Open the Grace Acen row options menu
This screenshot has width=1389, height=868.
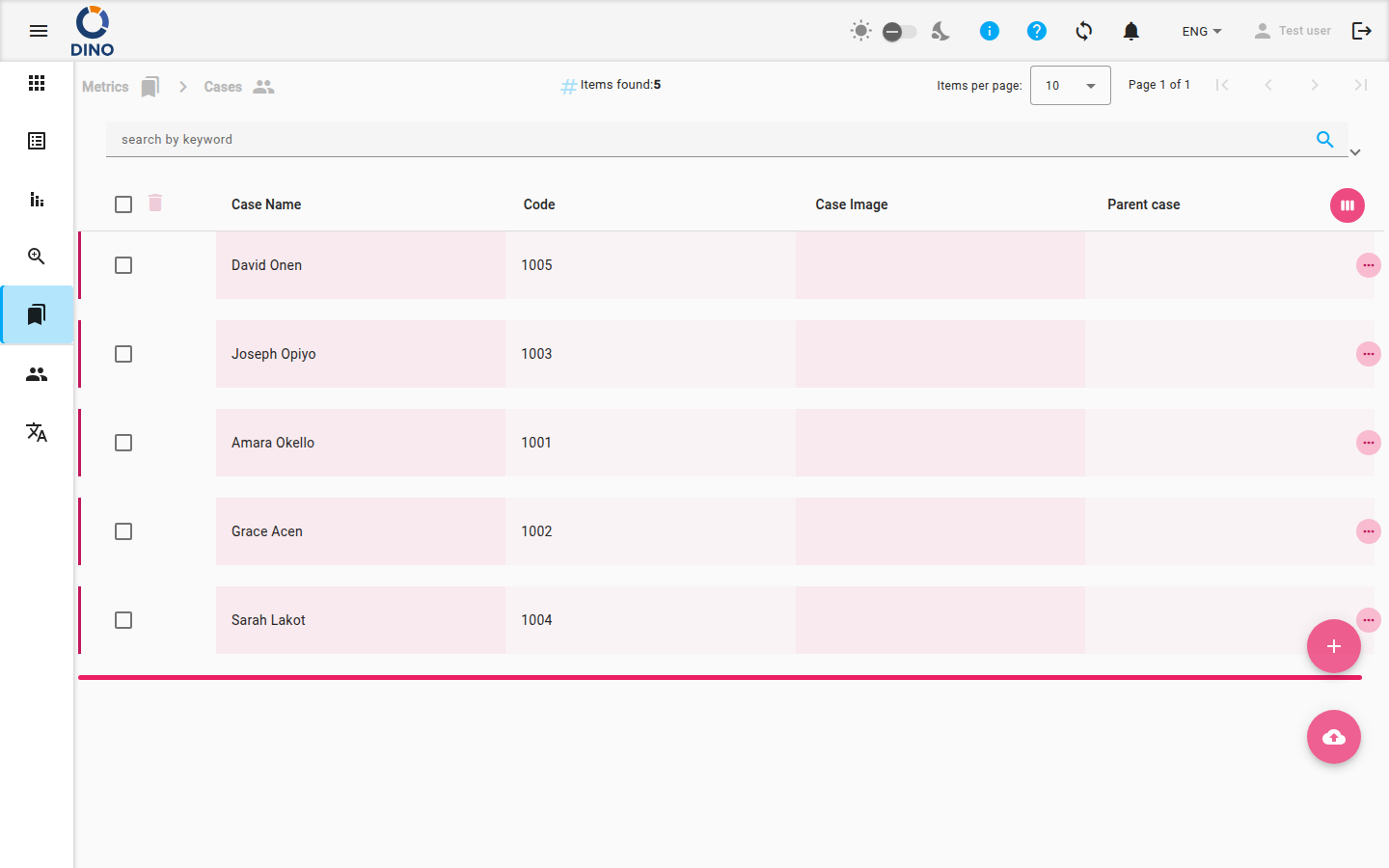(1369, 531)
